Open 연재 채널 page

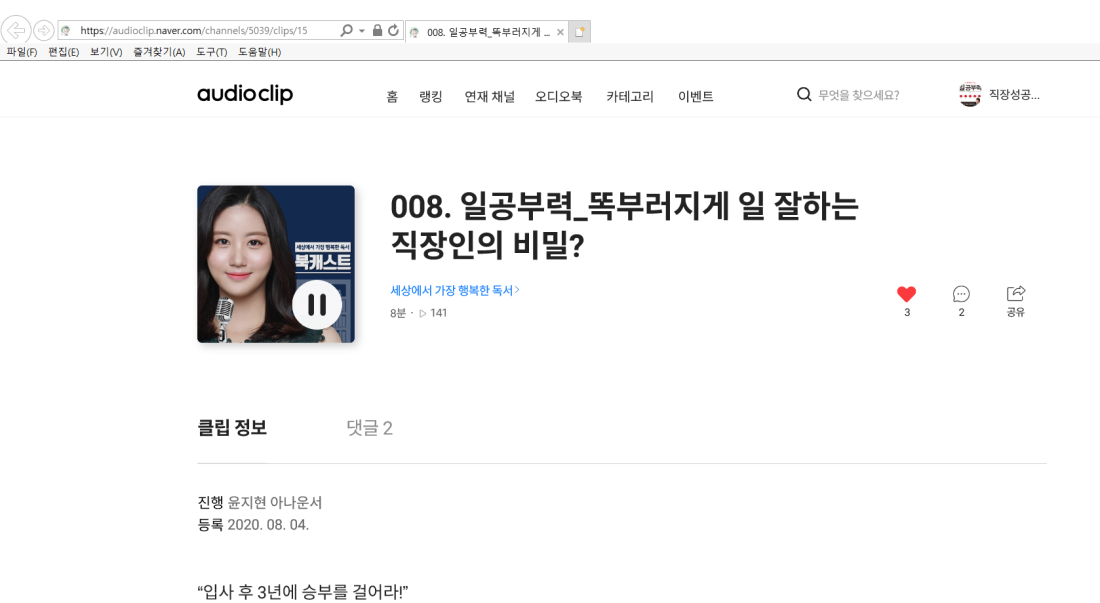coord(490,96)
